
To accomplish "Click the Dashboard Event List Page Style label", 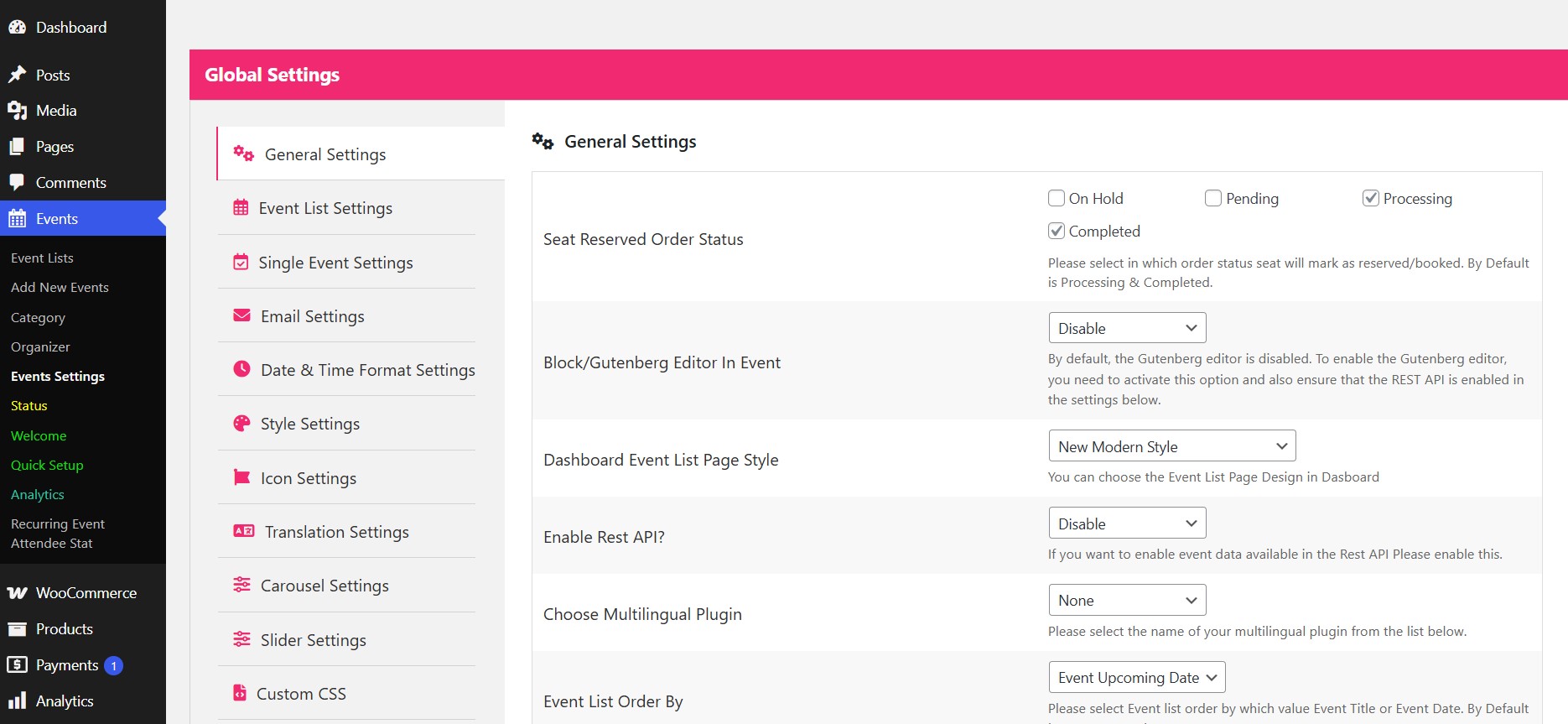I will click(661, 460).
